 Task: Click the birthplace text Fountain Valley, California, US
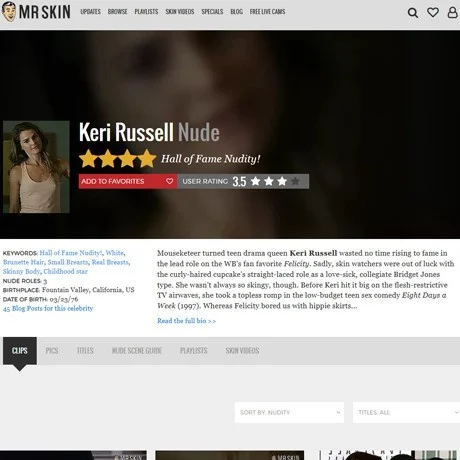click(x=88, y=290)
